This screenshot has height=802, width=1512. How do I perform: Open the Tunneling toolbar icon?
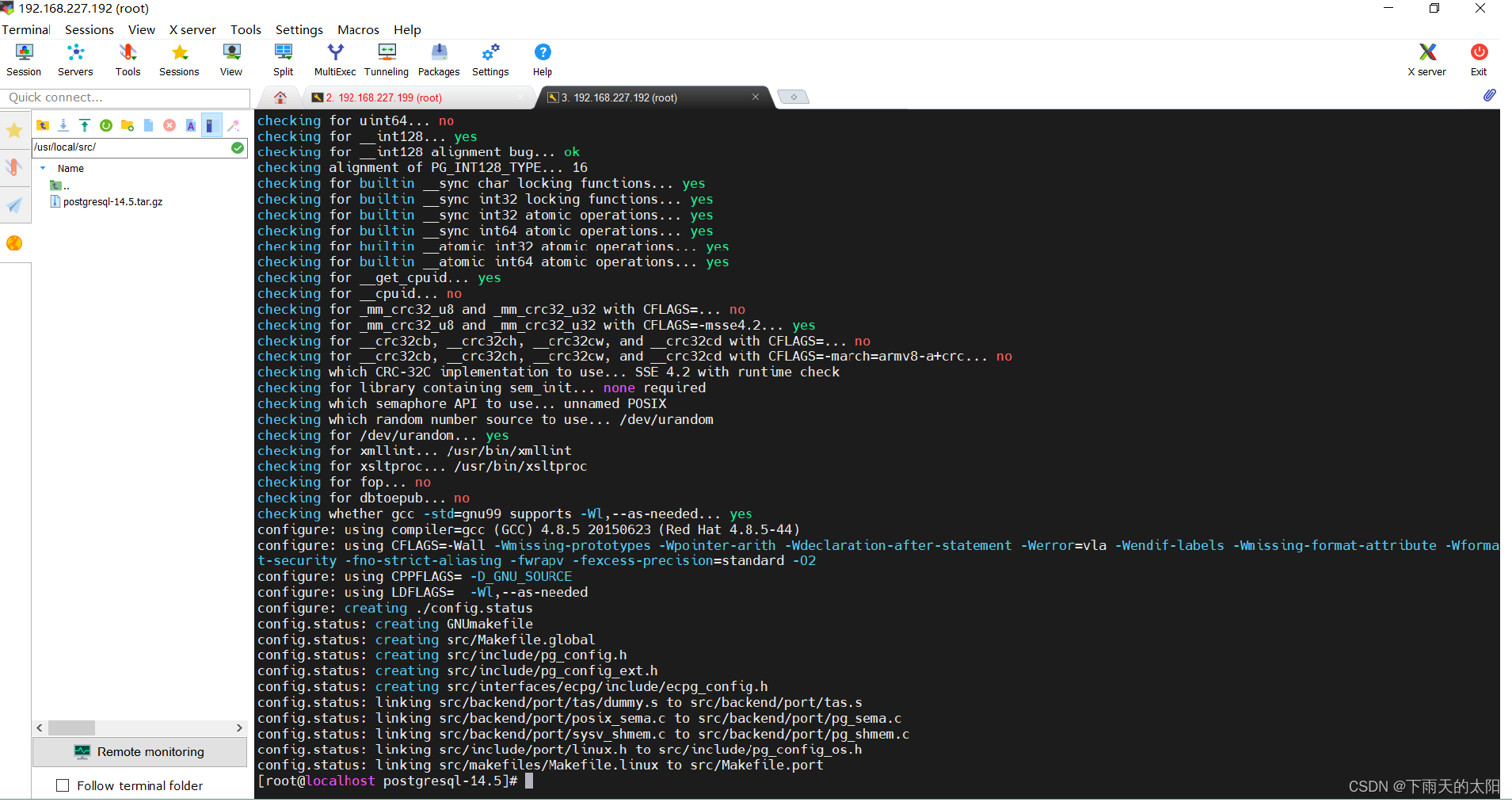coord(387,60)
